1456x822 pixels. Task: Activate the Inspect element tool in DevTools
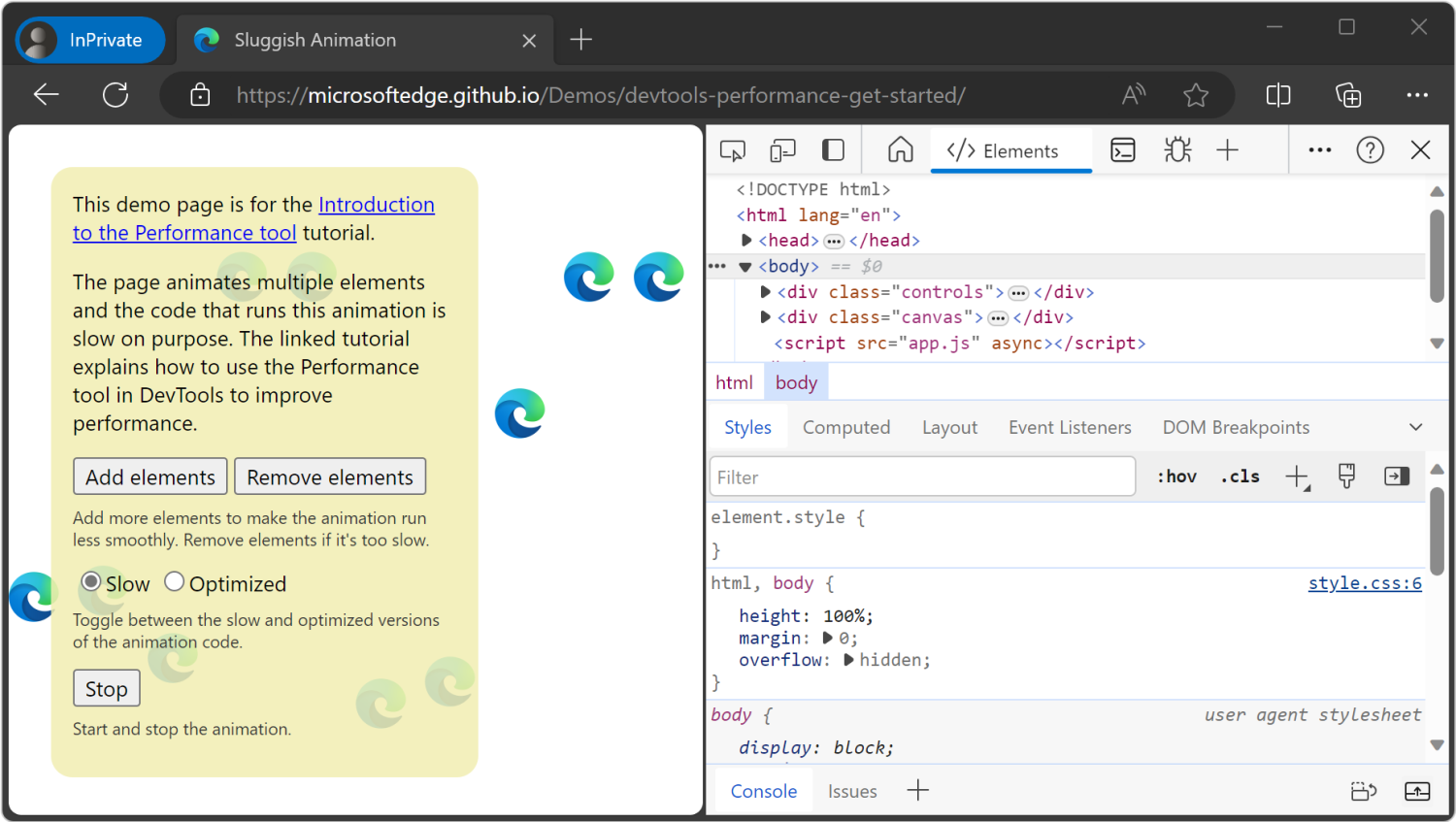[733, 150]
